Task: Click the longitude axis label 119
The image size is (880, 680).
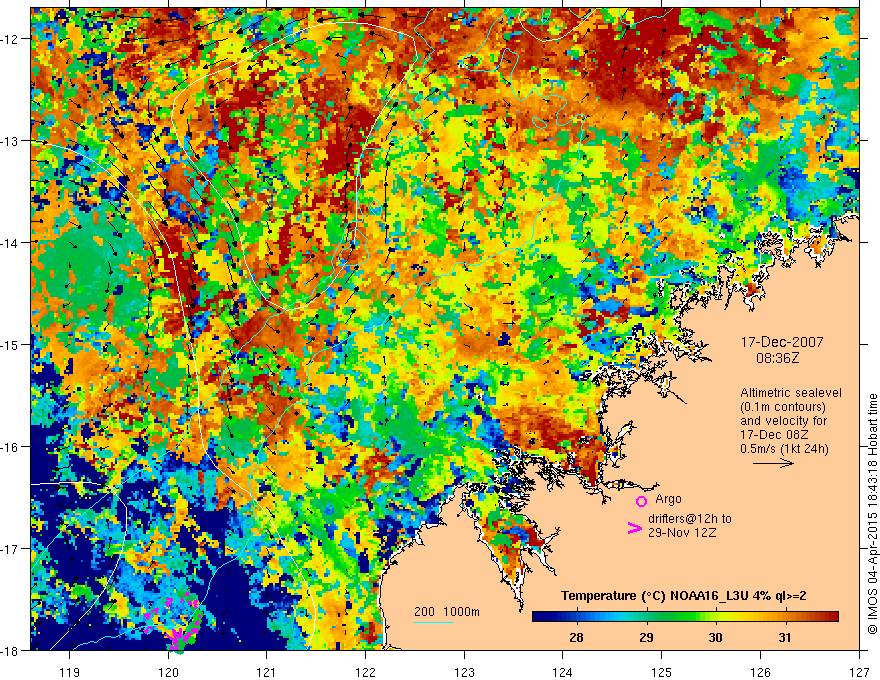Action: [x=70, y=672]
